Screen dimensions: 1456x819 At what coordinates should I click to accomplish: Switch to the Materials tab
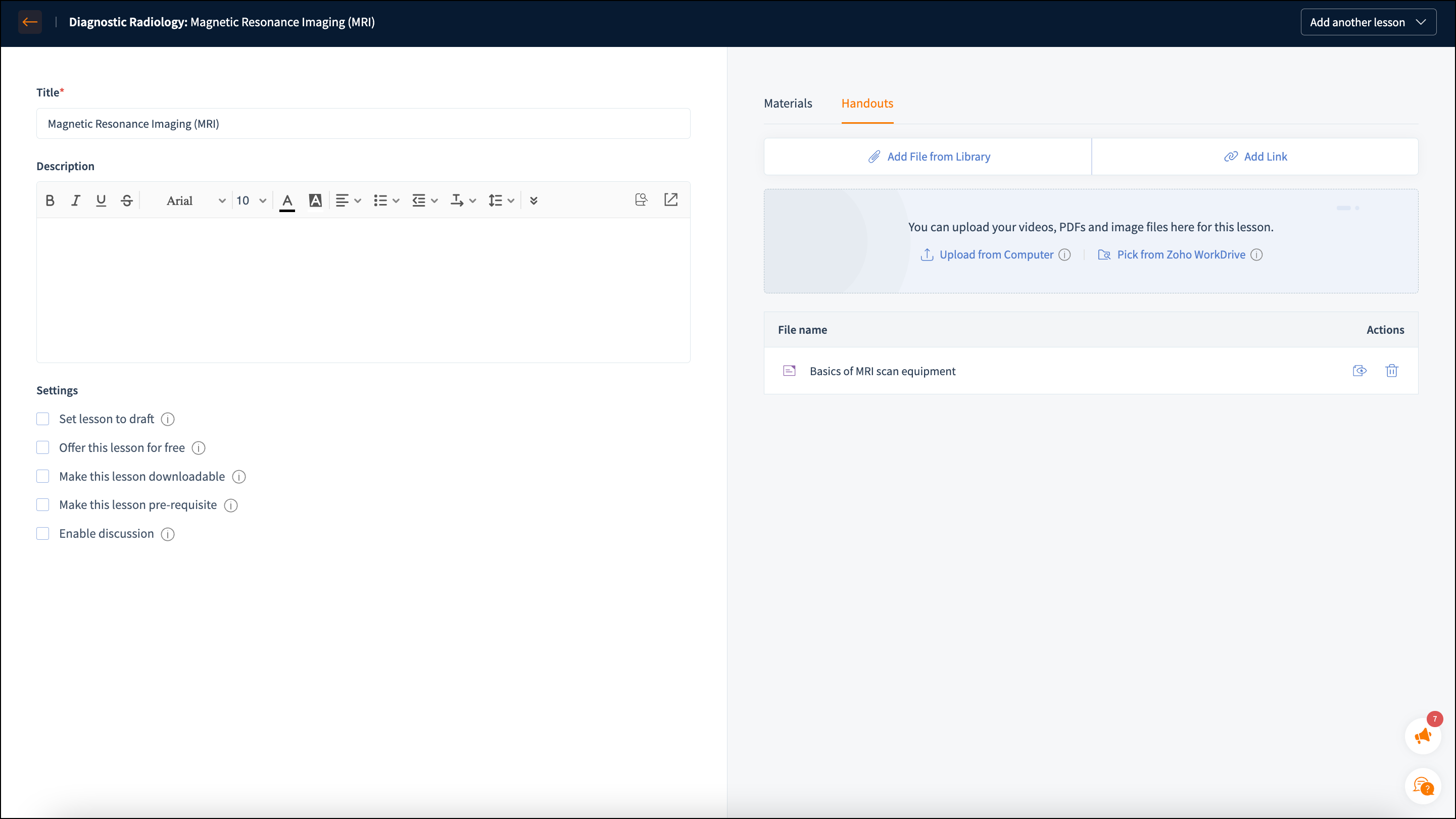point(788,104)
